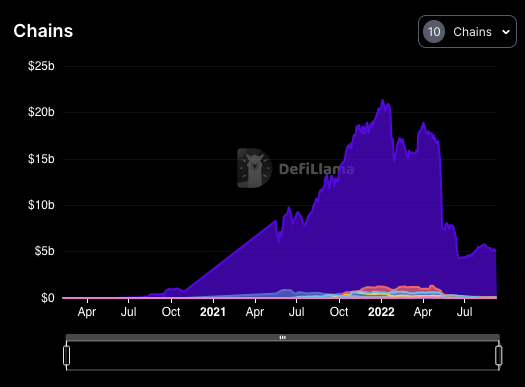Click the $15b y-axis label

(41, 159)
